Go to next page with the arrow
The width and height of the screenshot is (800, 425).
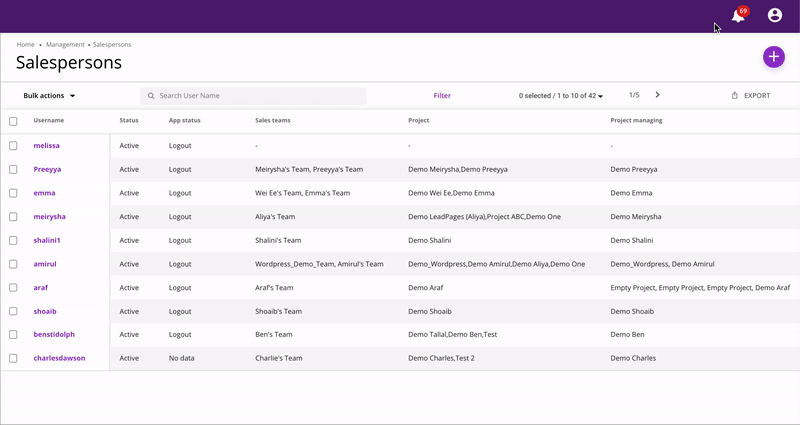pyautogui.click(x=657, y=95)
